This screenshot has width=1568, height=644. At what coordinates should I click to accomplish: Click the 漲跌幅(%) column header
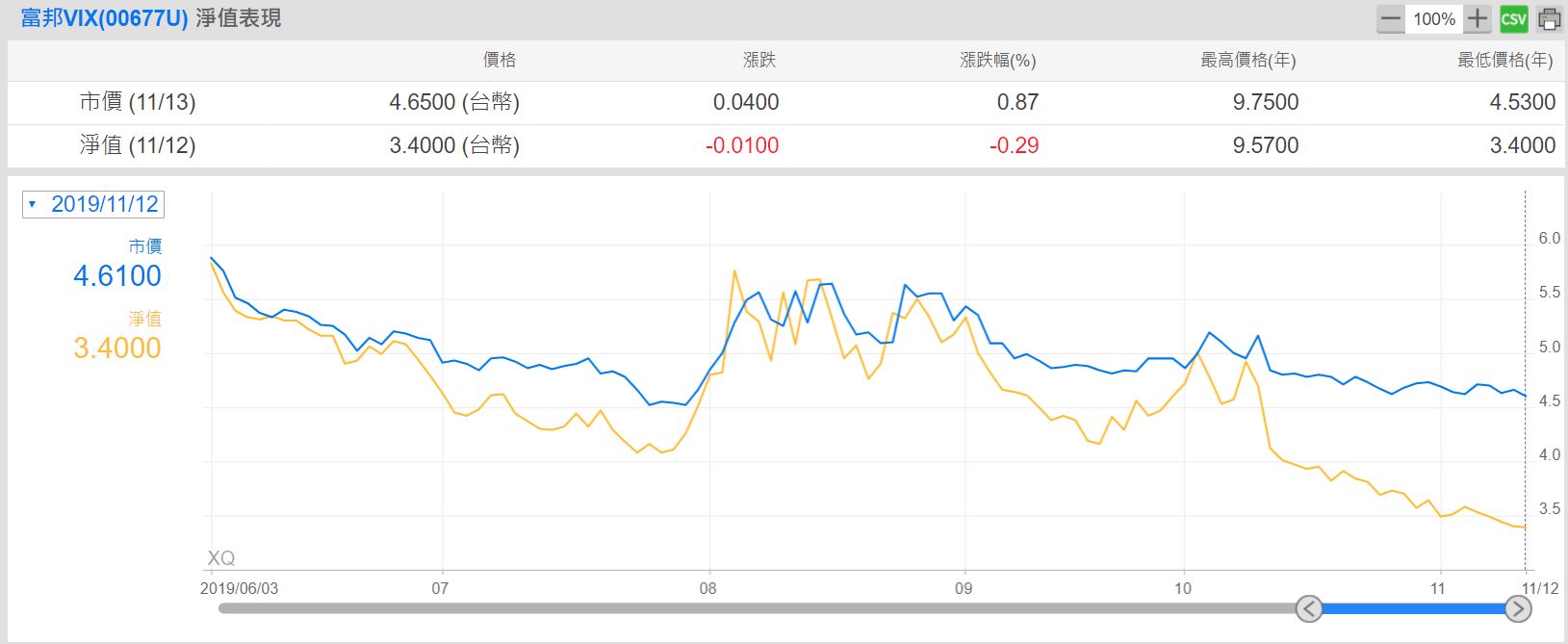(x=998, y=60)
